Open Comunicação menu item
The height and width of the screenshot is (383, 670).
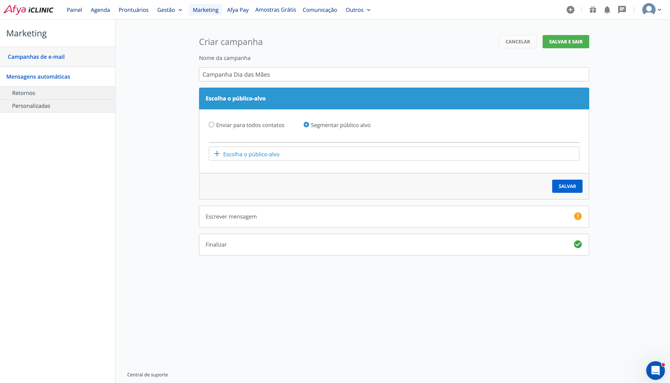tap(320, 10)
